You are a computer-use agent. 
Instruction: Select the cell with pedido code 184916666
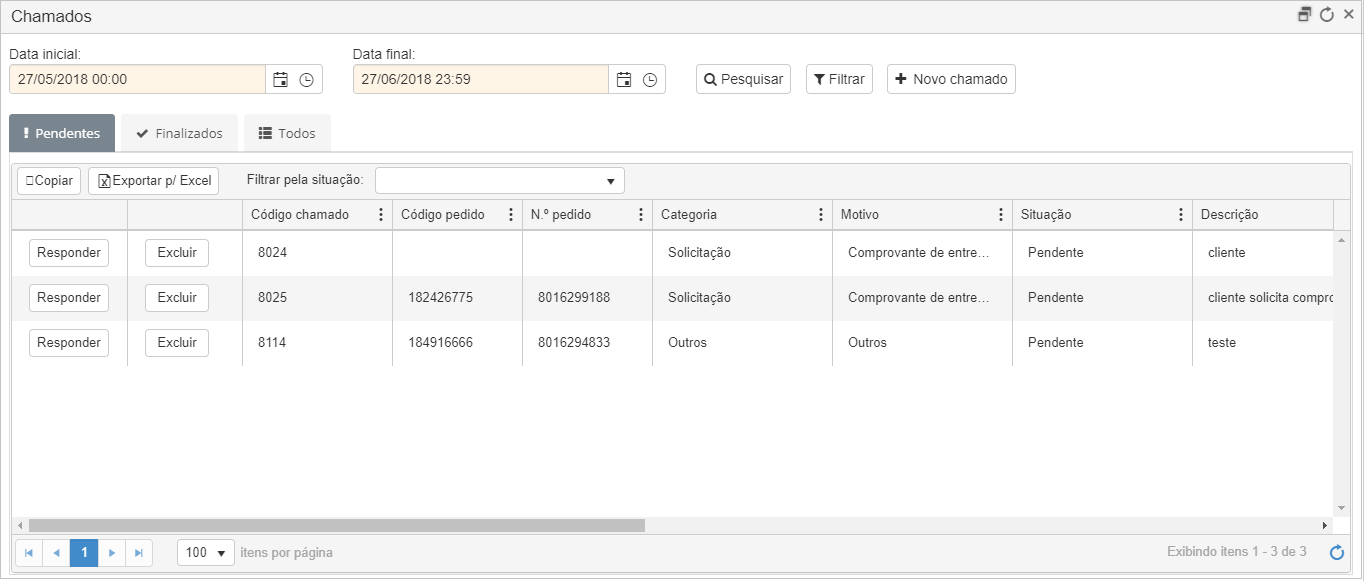click(x=457, y=343)
